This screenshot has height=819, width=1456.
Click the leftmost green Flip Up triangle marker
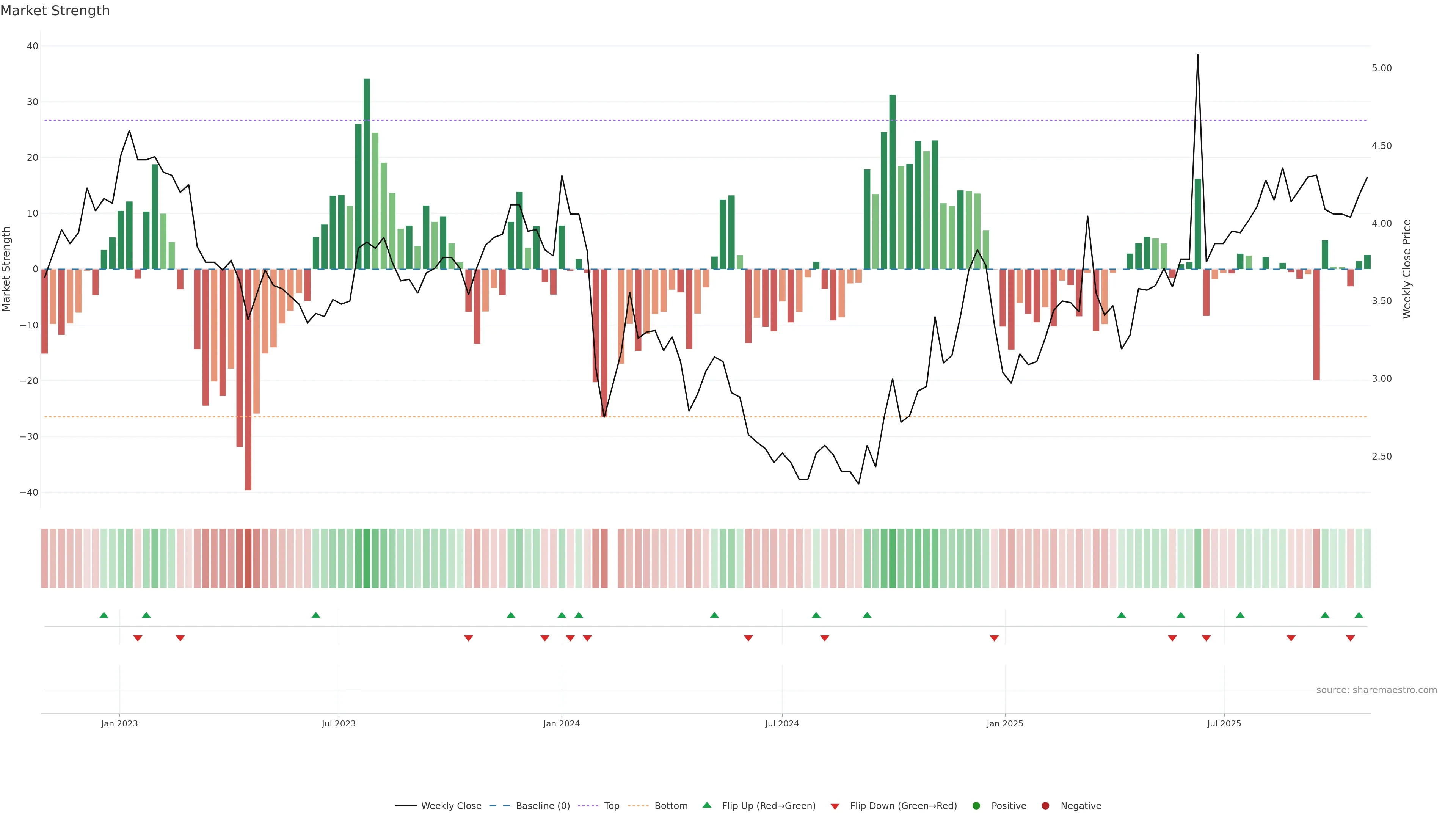104,615
